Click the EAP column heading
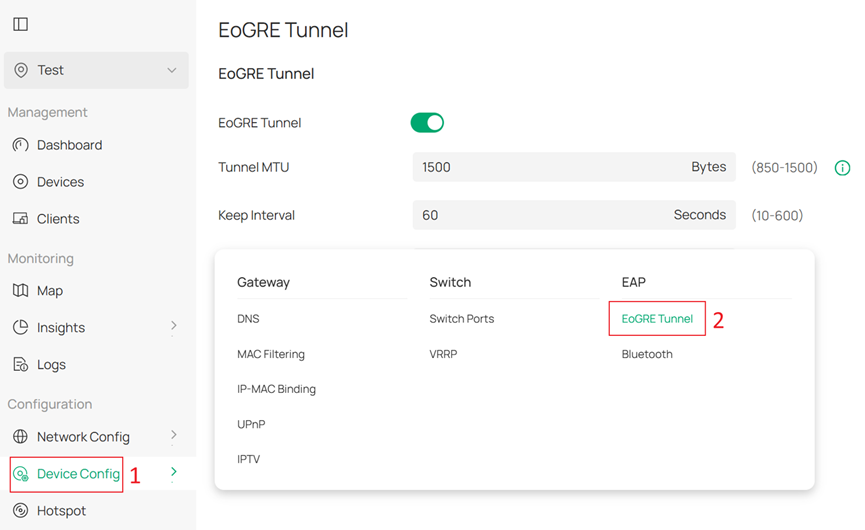 (x=633, y=282)
